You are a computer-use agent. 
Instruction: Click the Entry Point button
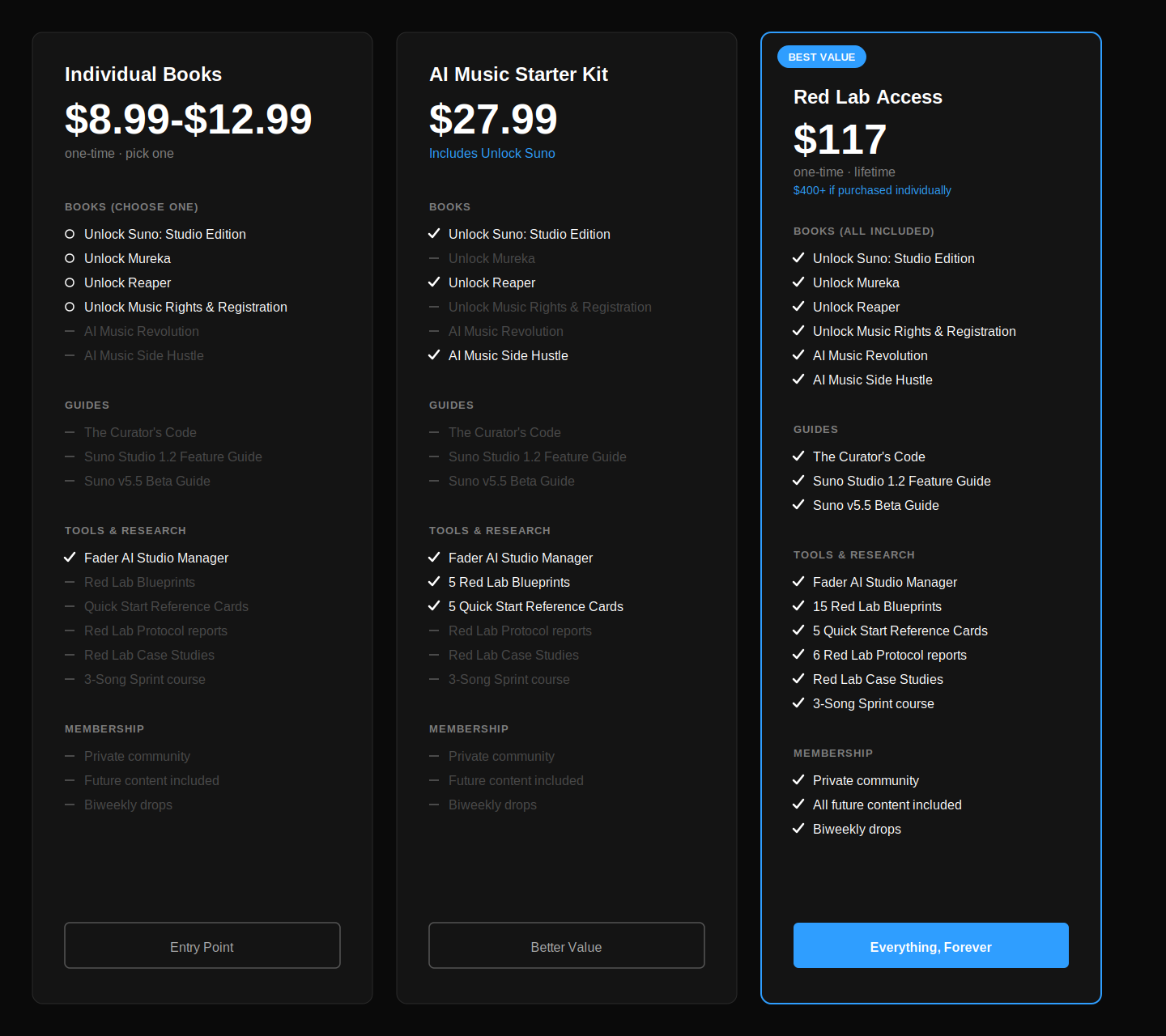coord(202,945)
